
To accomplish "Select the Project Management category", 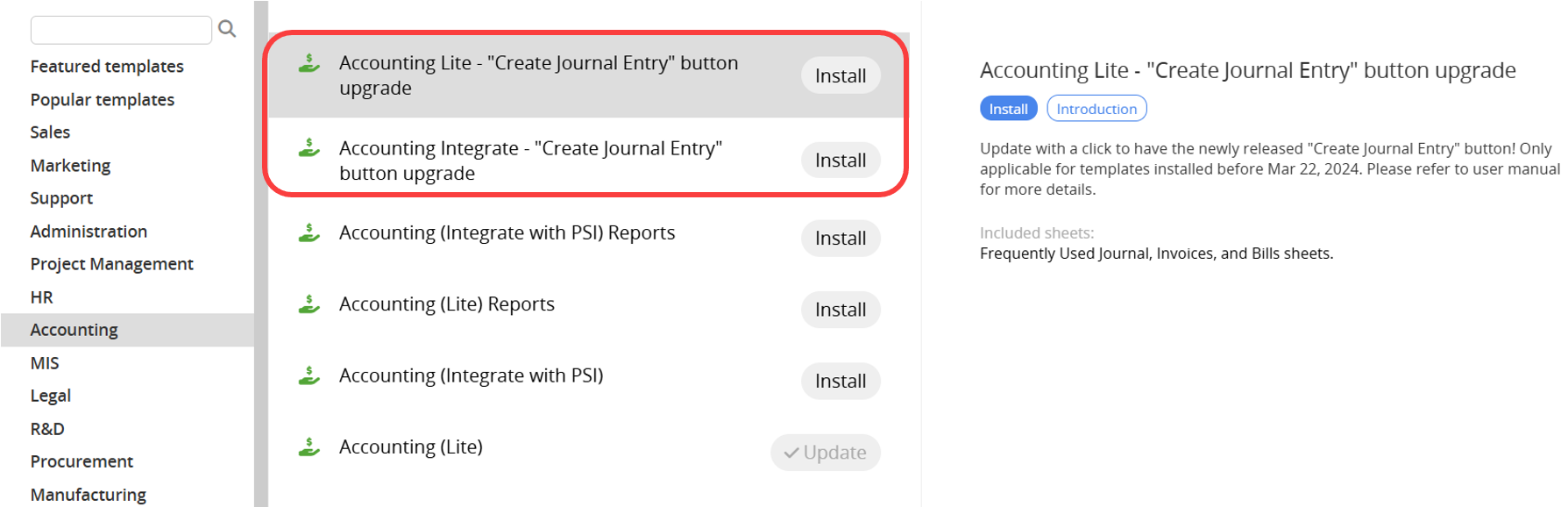I will coord(111,264).
